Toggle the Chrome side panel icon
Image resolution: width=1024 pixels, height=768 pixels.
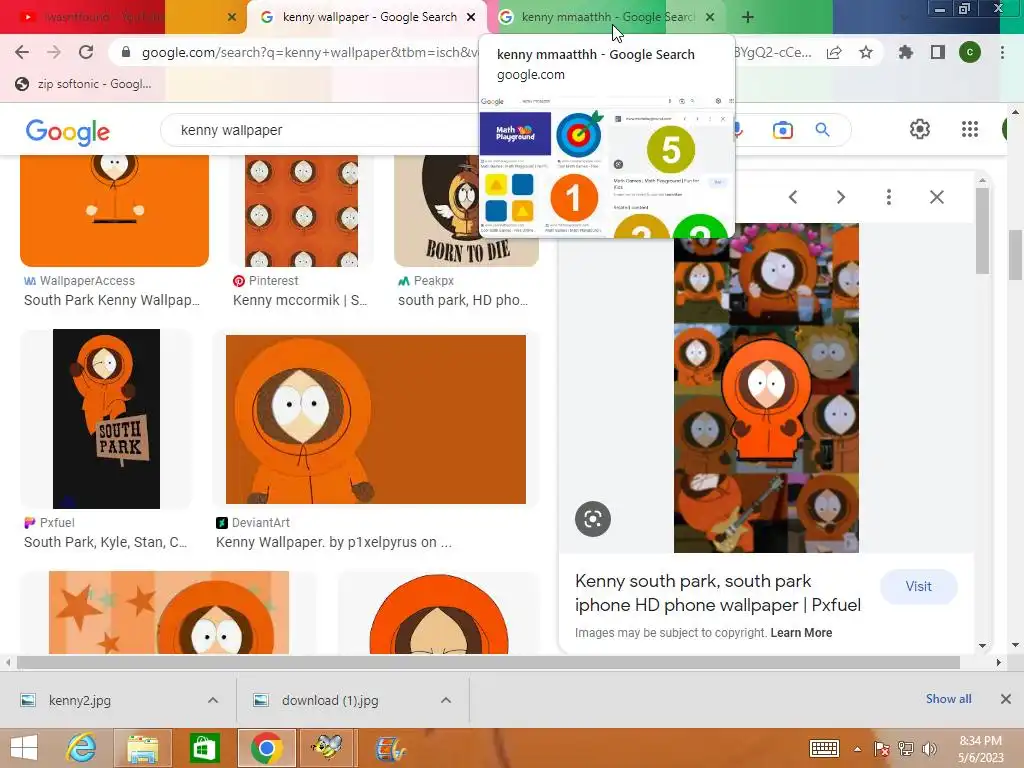[x=938, y=52]
